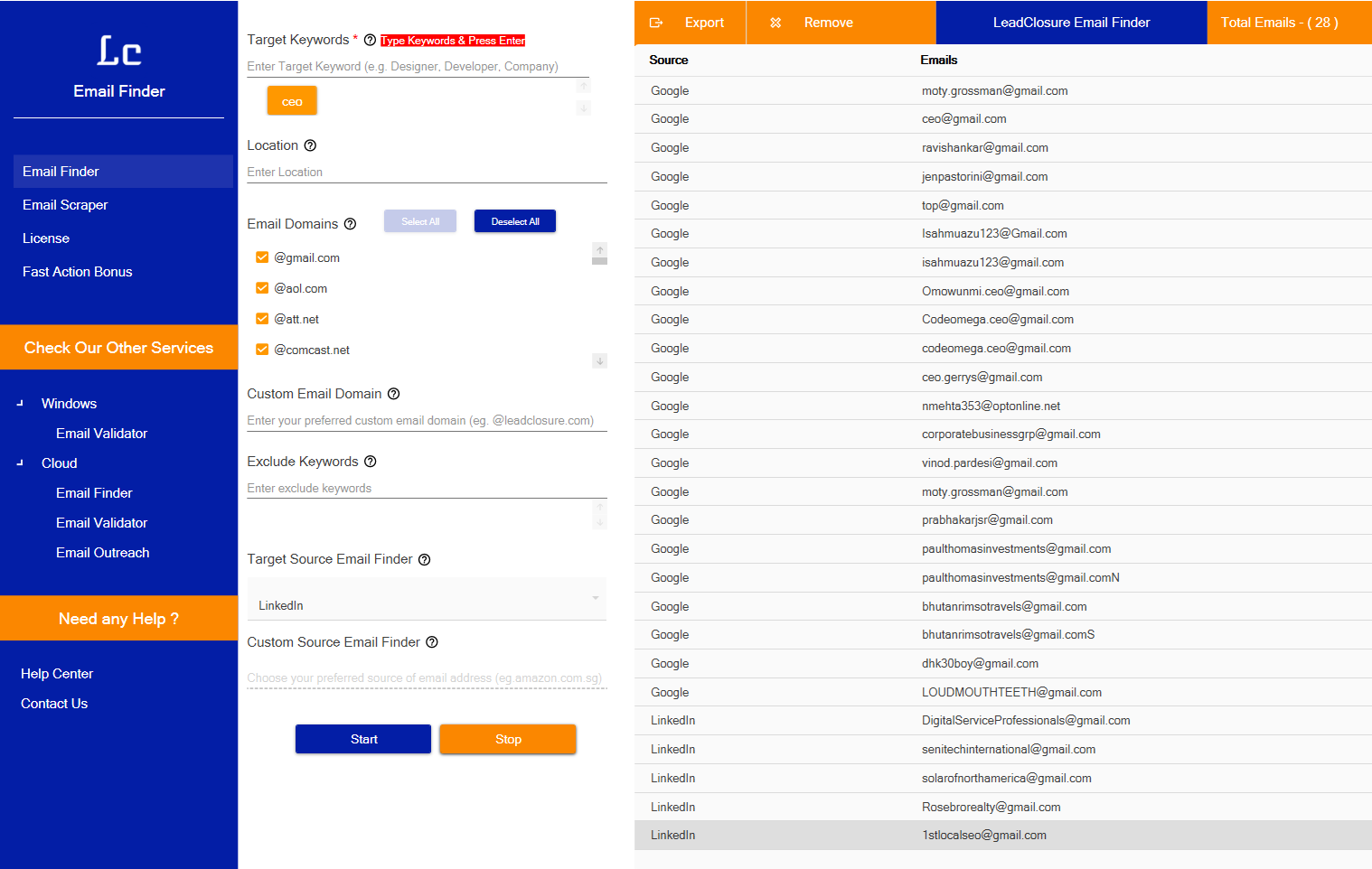
Task: Open Email Outreach under Cloud
Action: (103, 553)
